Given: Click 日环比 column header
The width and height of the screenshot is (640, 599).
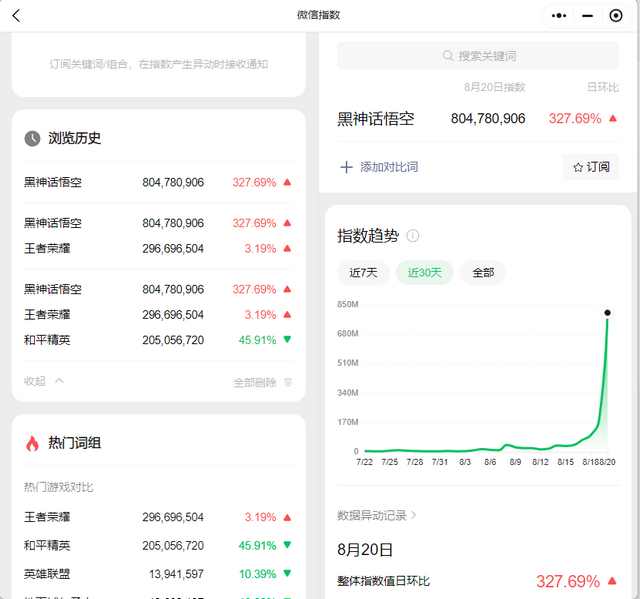Looking at the screenshot, I should pos(603,87).
